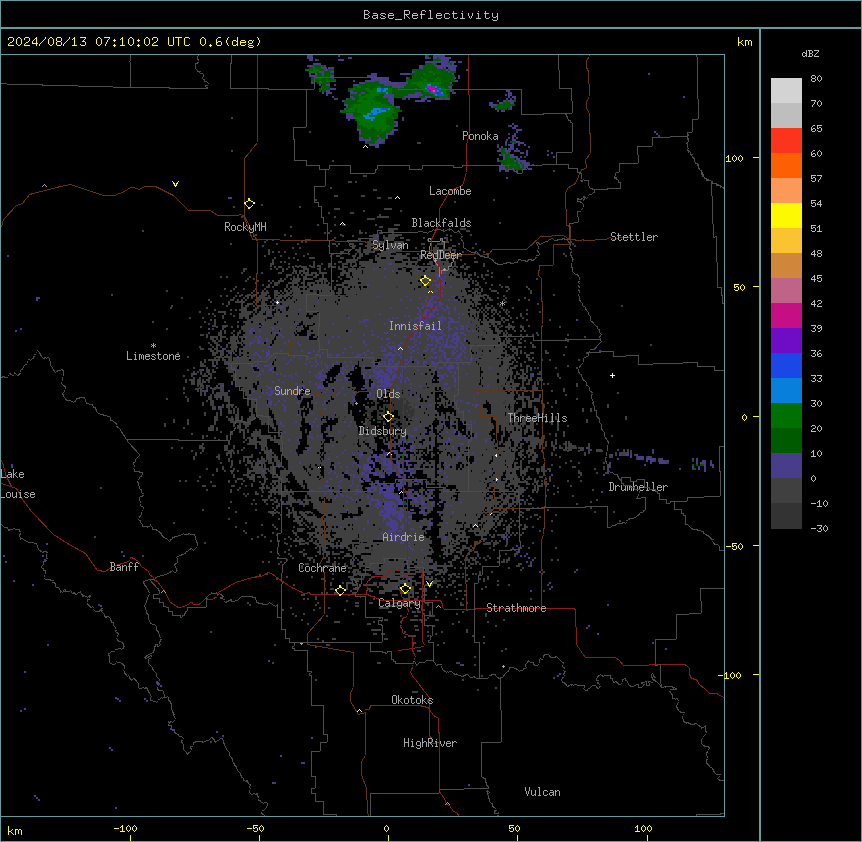862x842 pixels.
Task: Select the orange 57-60 dBZ legend swatch
Action: pos(786,165)
